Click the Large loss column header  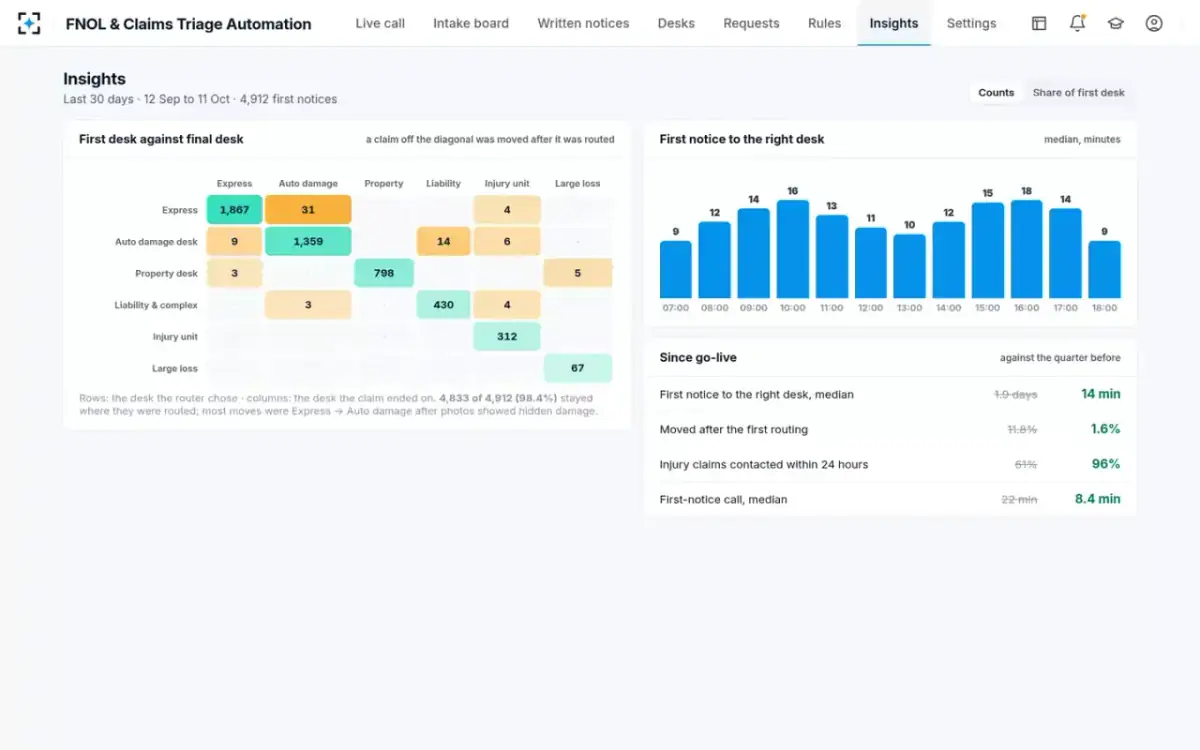tap(578, 184)
